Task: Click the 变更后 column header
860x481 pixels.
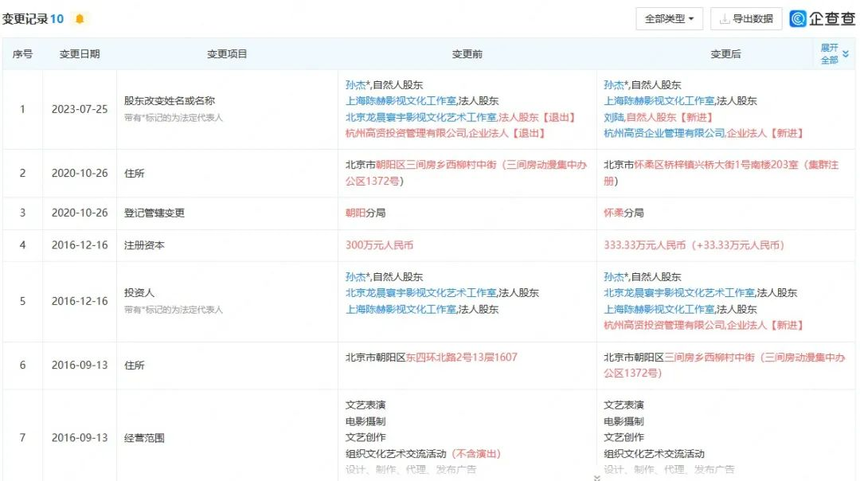Action: 726,54
